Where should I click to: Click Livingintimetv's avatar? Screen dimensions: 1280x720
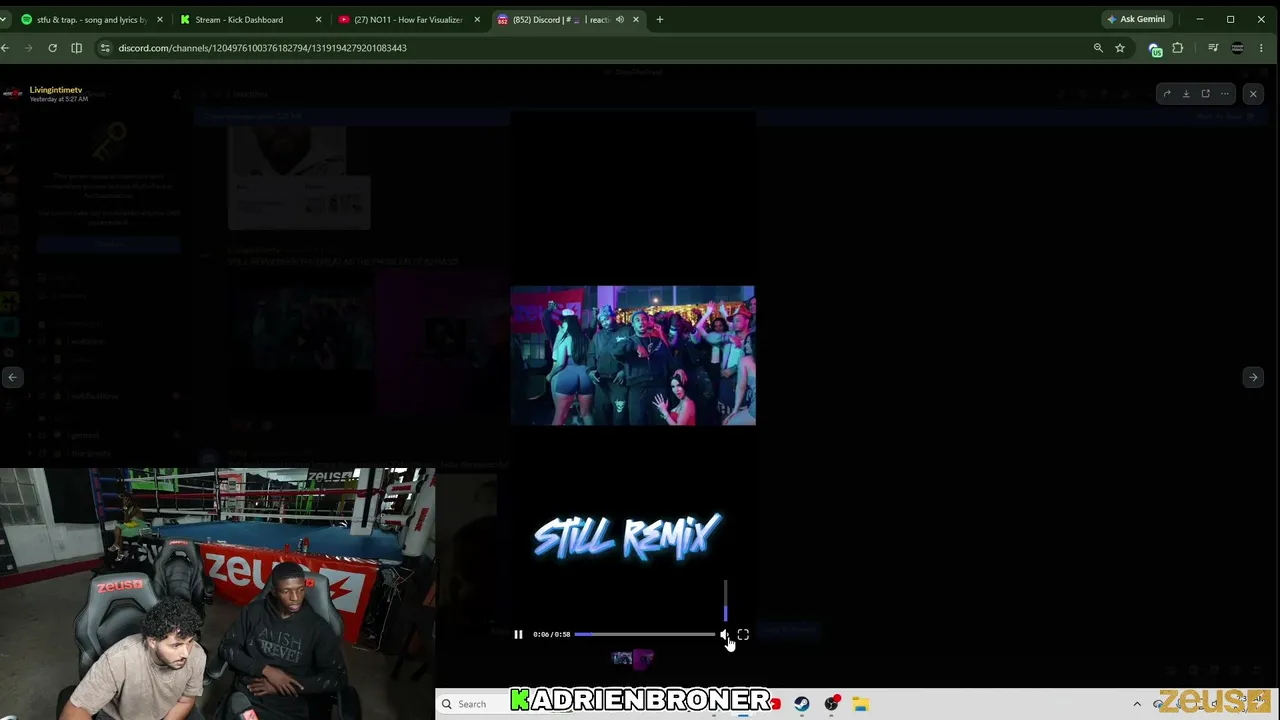(13, 94)
